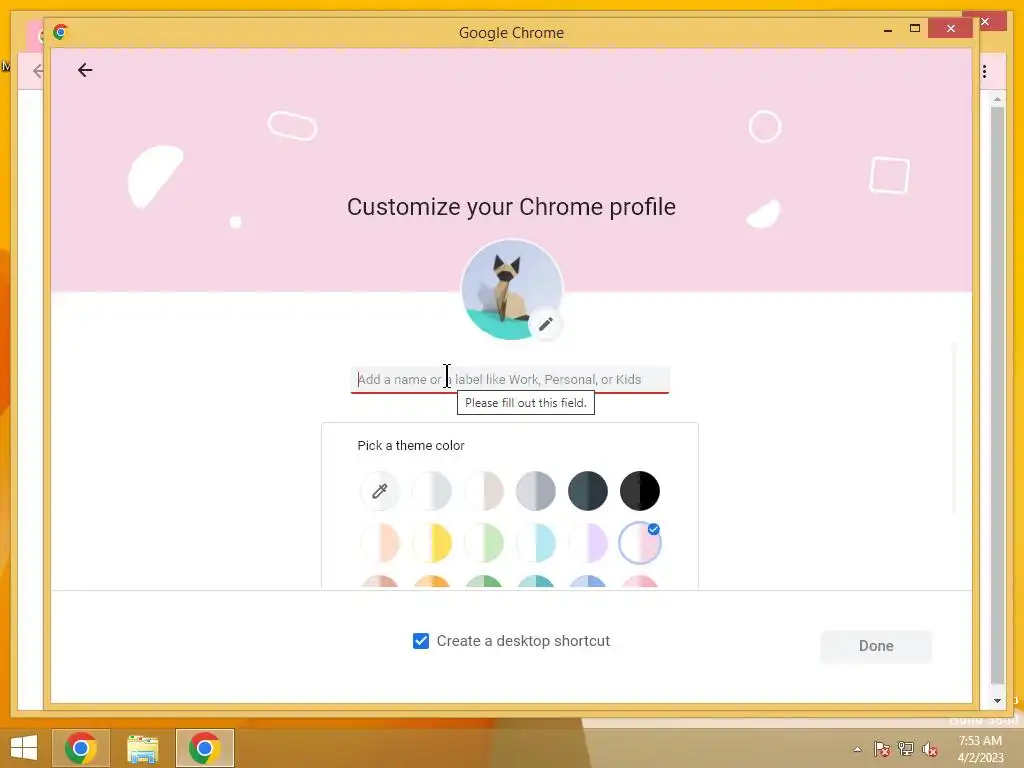Open the custom color eyedropper picker
This screenshot has height=768, width=1024.
tap(379, 490)
